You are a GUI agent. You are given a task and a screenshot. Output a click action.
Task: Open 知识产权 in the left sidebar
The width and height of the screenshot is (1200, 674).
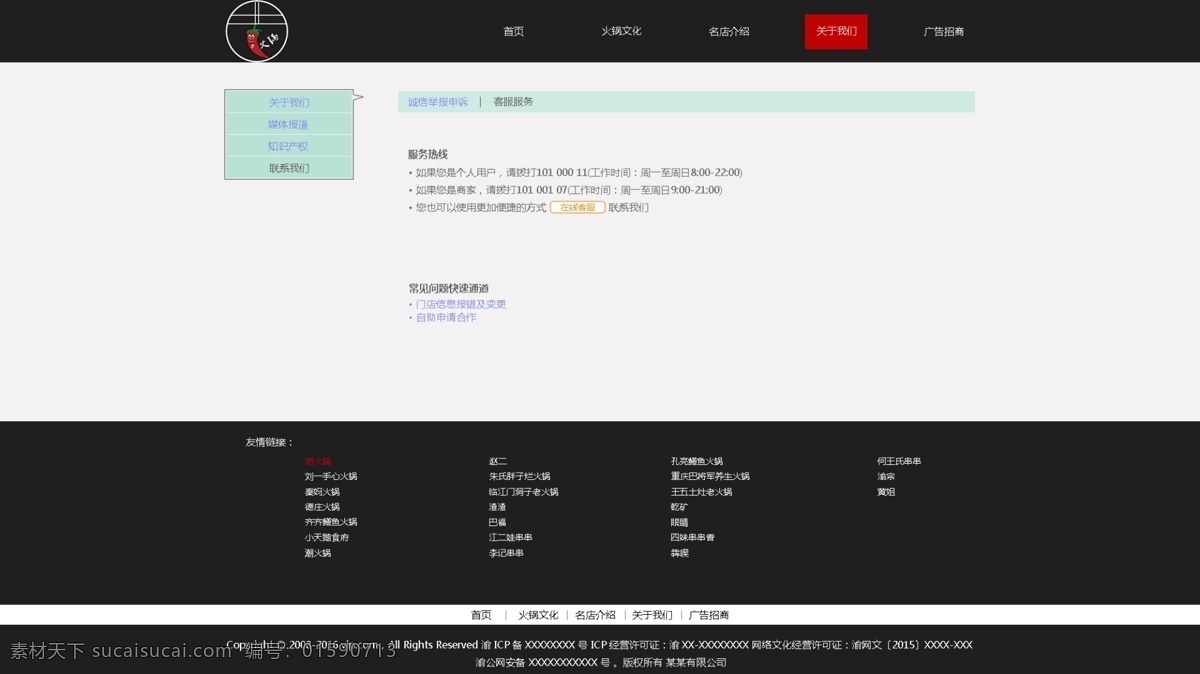289,146
